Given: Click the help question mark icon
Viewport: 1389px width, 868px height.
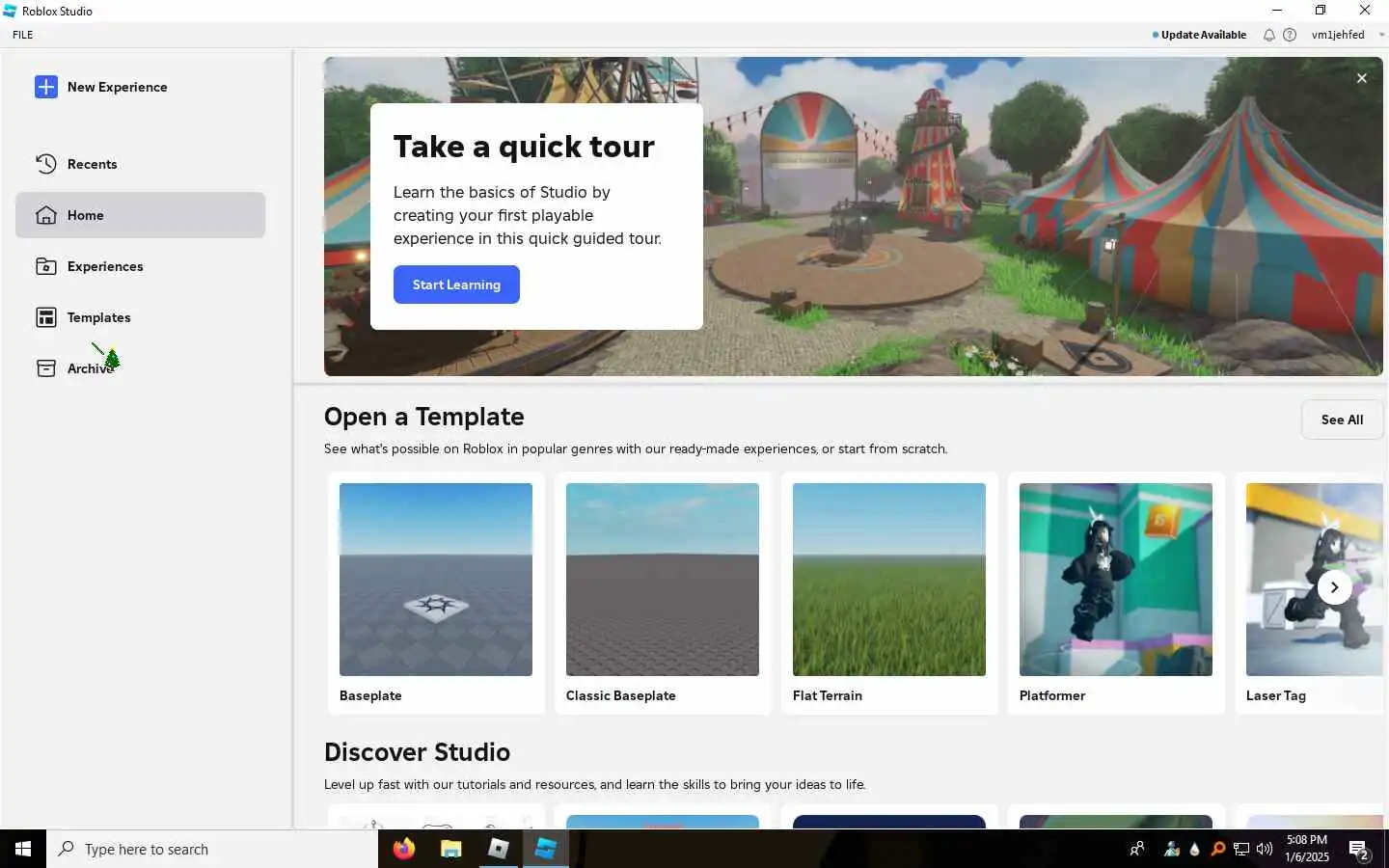Looking at the screenshot, I should tap(1290, 35).
